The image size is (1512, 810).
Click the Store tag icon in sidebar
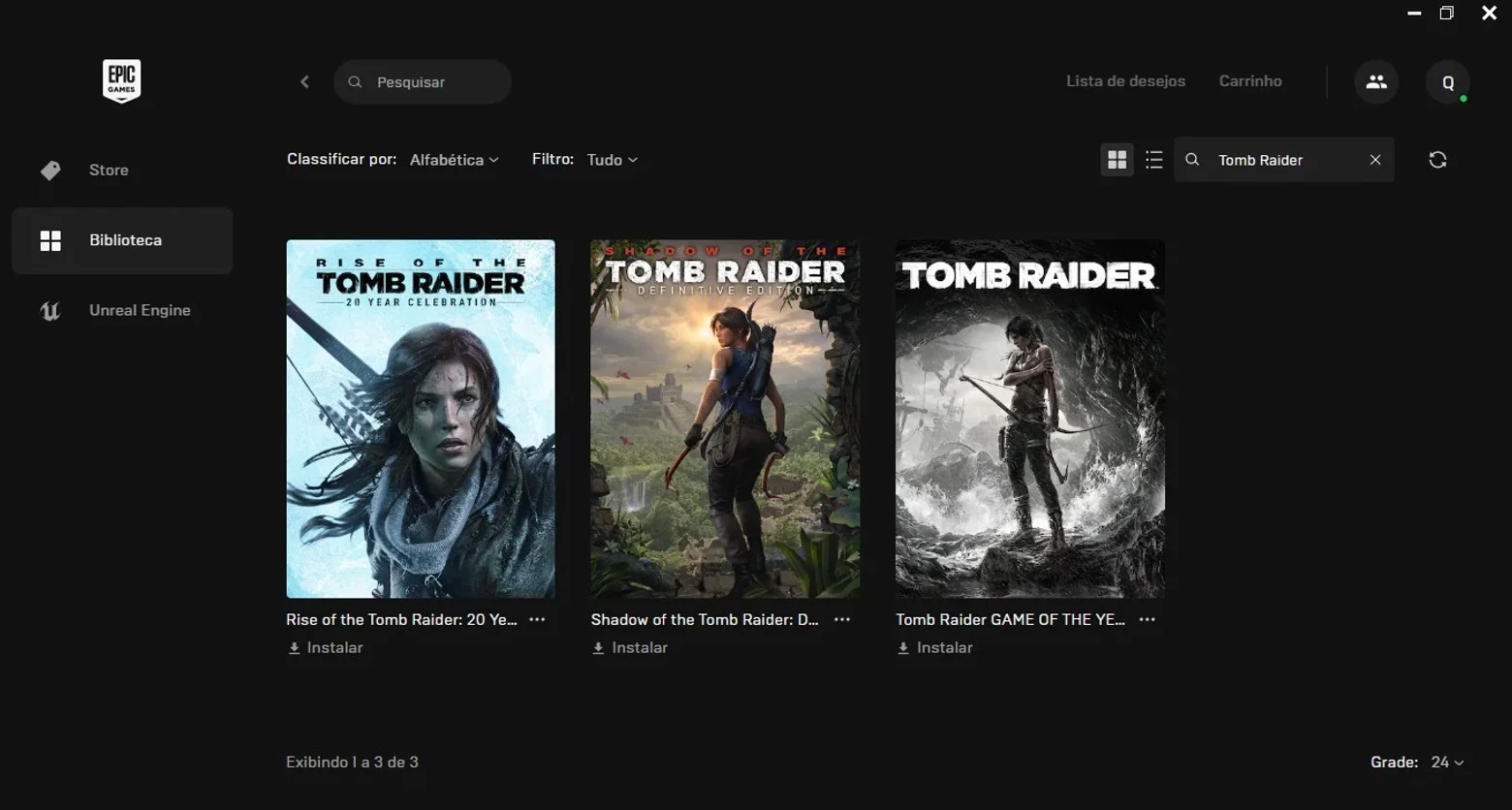(50, 171)
